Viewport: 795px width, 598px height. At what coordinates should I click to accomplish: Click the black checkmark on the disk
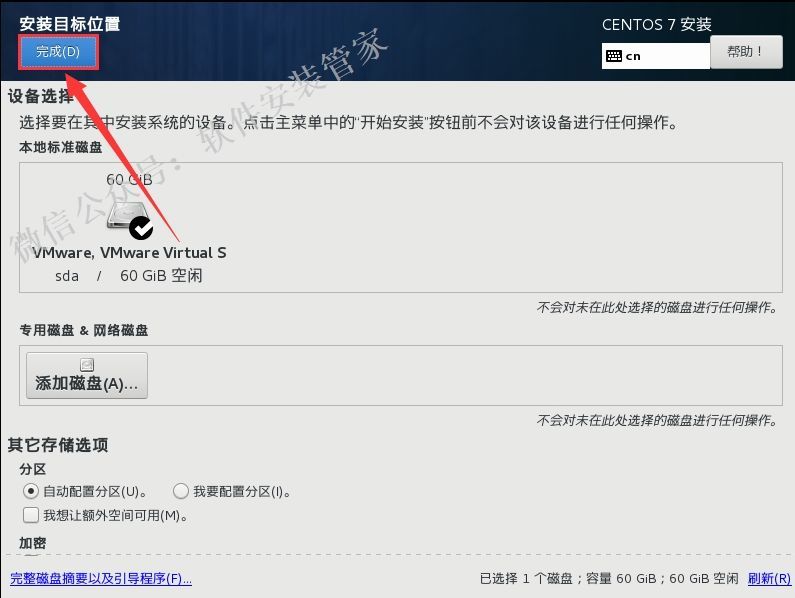tap(141, 228)
